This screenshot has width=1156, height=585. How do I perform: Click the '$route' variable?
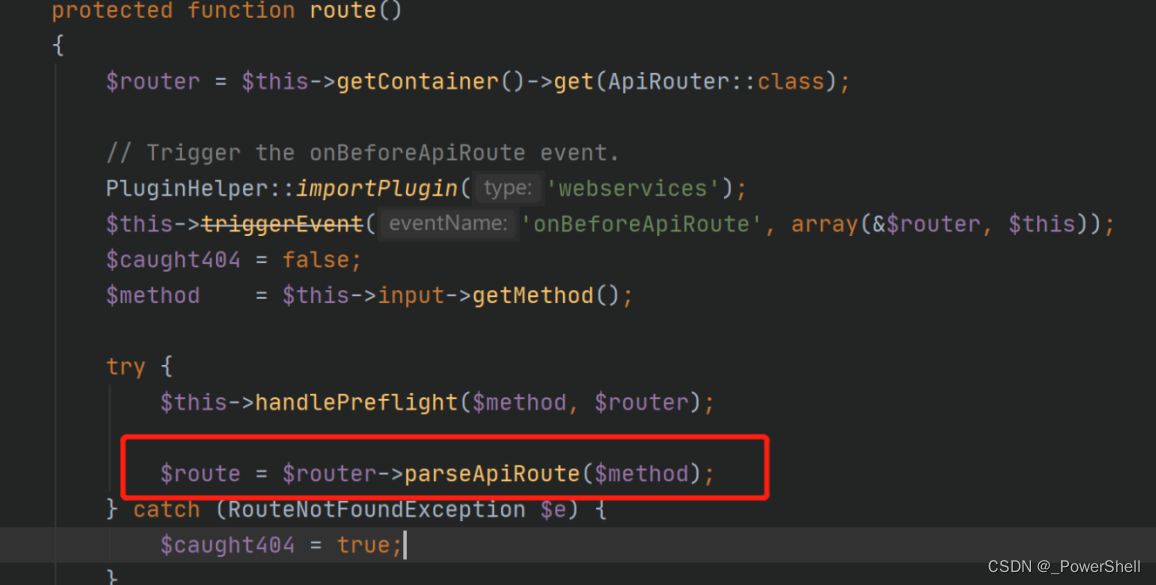click(201, 474)
